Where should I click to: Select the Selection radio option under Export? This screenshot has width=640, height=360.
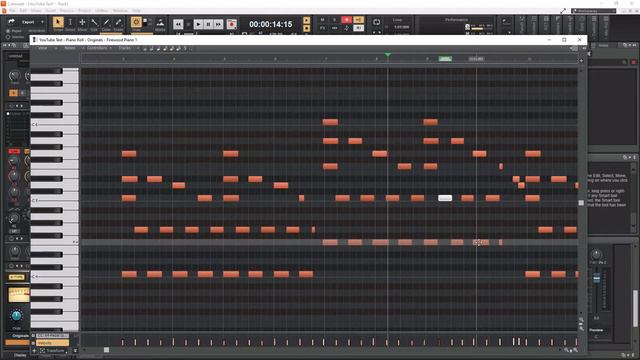point(8,37)
